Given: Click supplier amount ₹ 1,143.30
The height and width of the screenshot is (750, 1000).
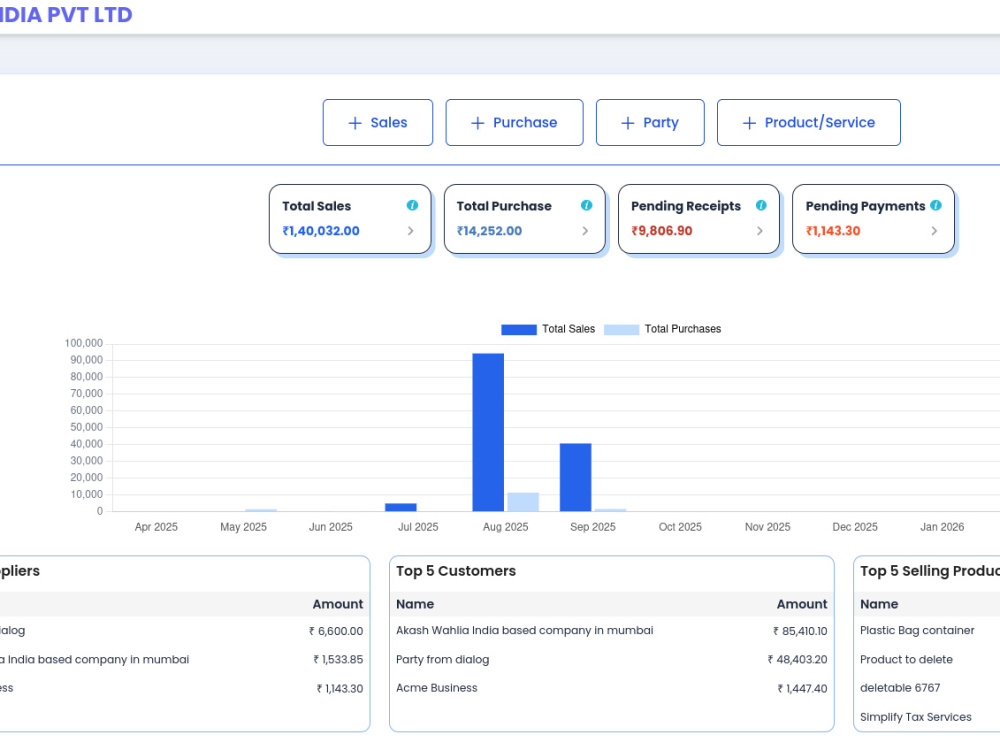Looking at the screenshot, I should 340,689.
